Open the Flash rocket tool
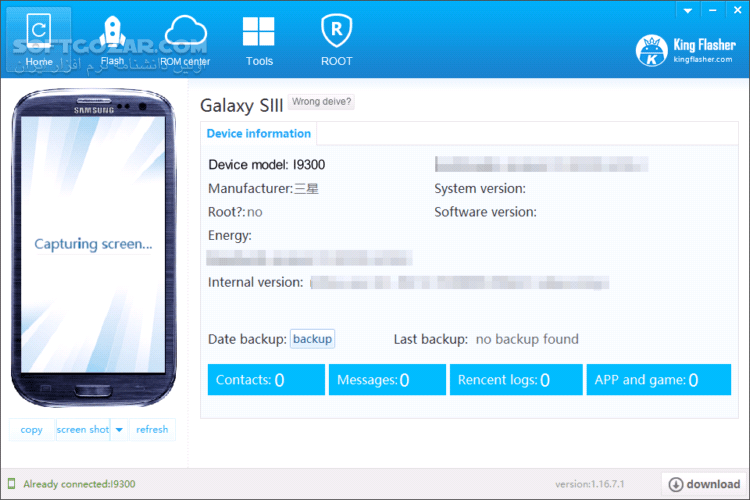This screenshot has width=750, height=500. (112, 40)
